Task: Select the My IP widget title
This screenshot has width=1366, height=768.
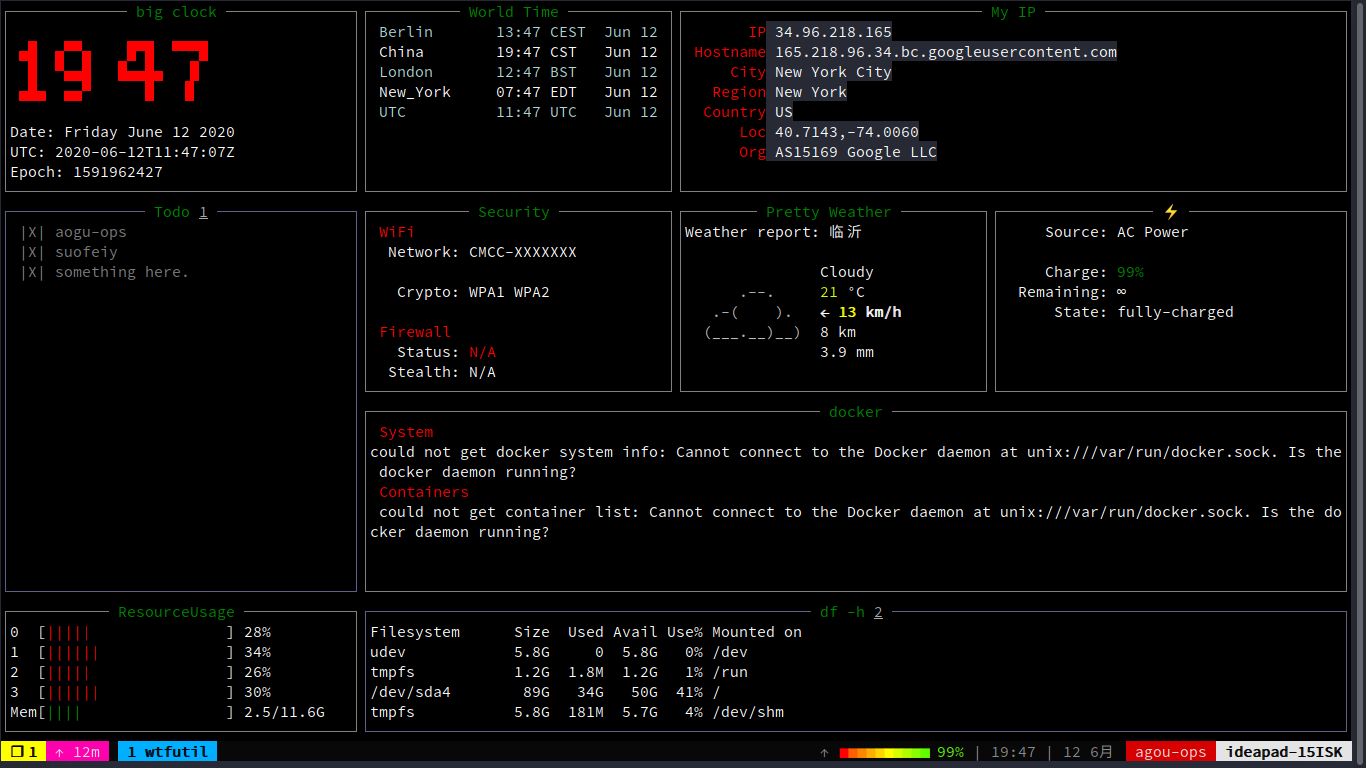Action: [1013, 12]
